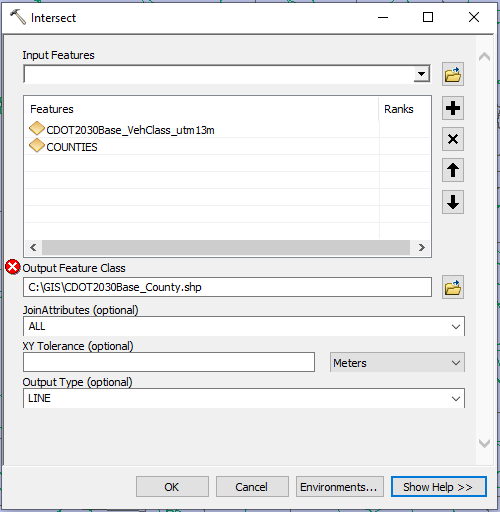500x512 pixels.
Task: Click the Cancel button
Action: [x=252, y=487]
